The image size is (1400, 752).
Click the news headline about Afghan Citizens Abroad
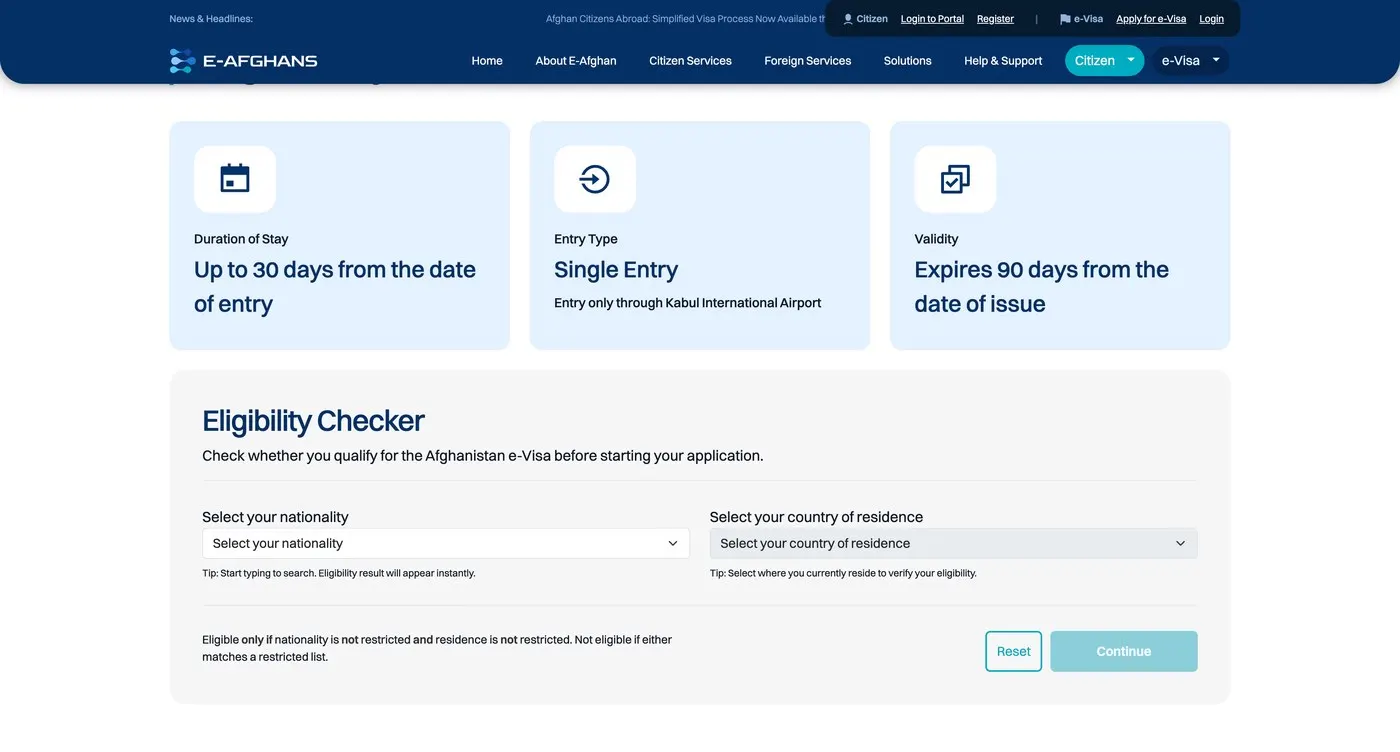tap(685, 19)
